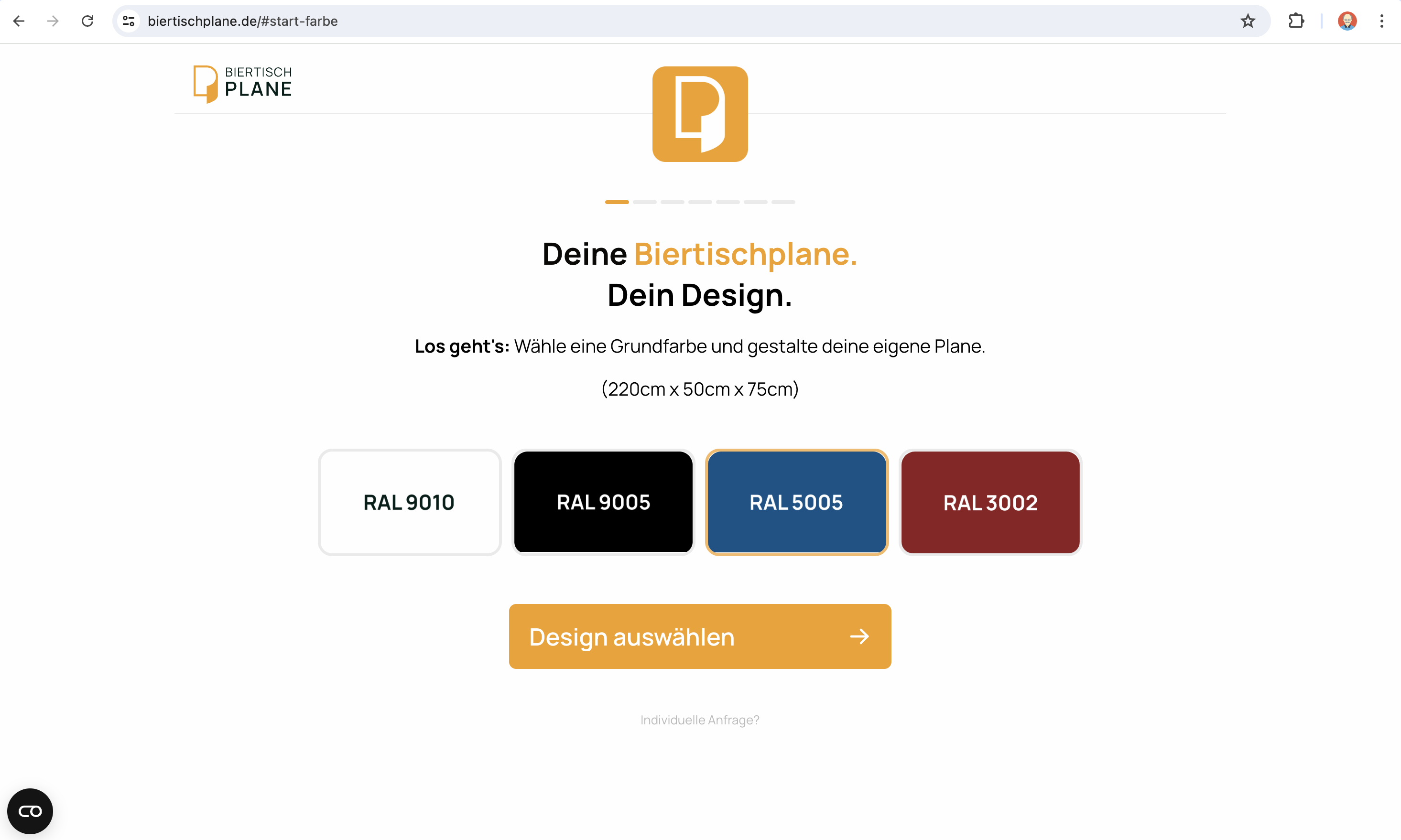Click the last progress step indicator
The image size is (1401, 840).
click(x=783, y=202)
